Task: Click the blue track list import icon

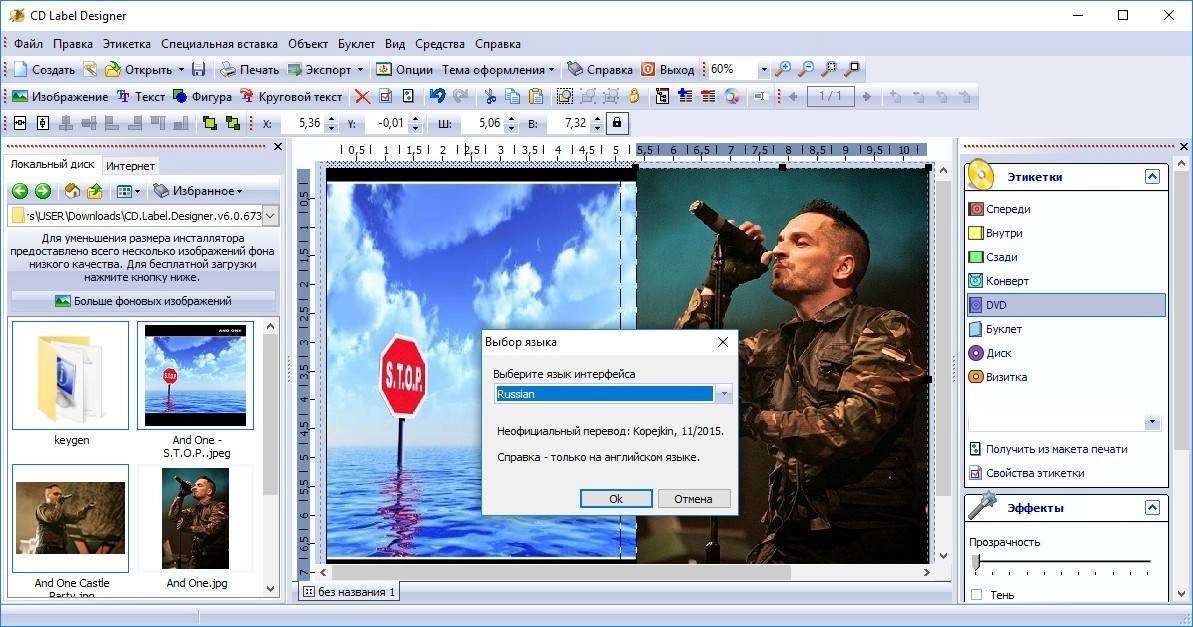Action: pos(686,97)
